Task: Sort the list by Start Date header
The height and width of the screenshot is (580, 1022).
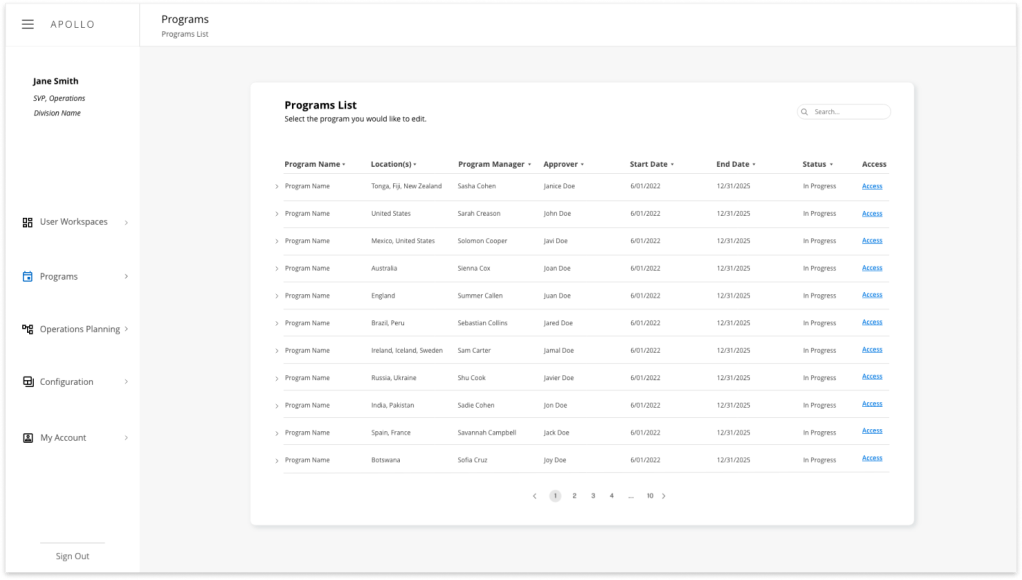Action: tap(649, 164)
